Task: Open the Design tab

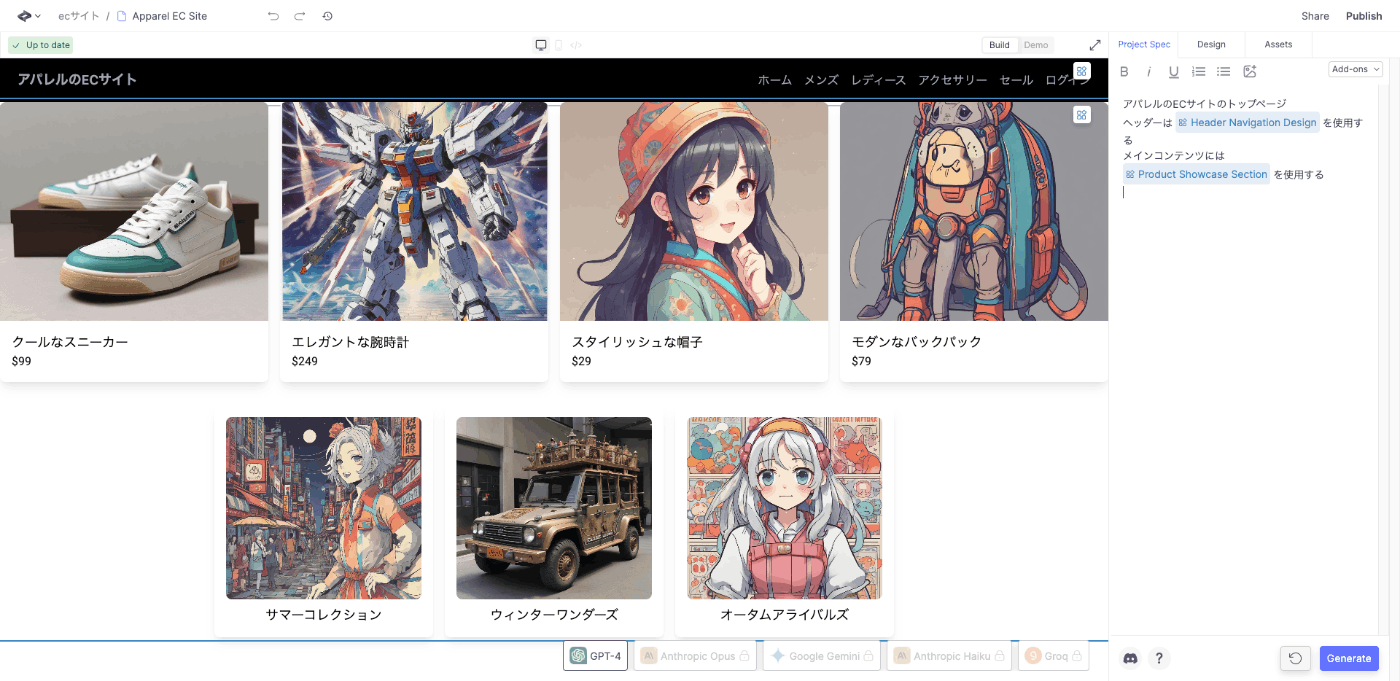Action: pyautogui.click(x=1211, y=44)
